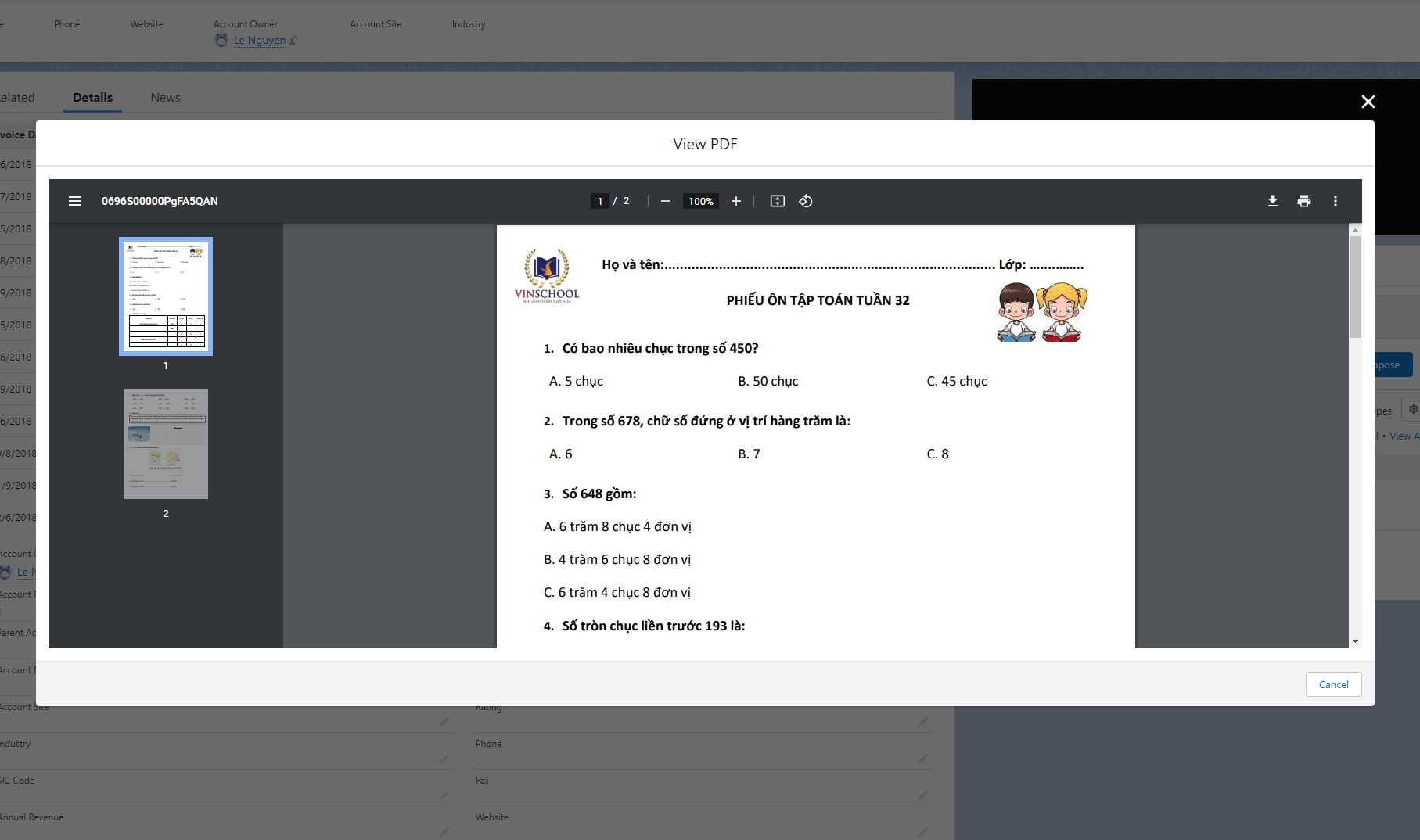The width and height of the screenshot is (1420, 840).
Task: Click the zoom out minus icon
Action: [x=665, y=201]
